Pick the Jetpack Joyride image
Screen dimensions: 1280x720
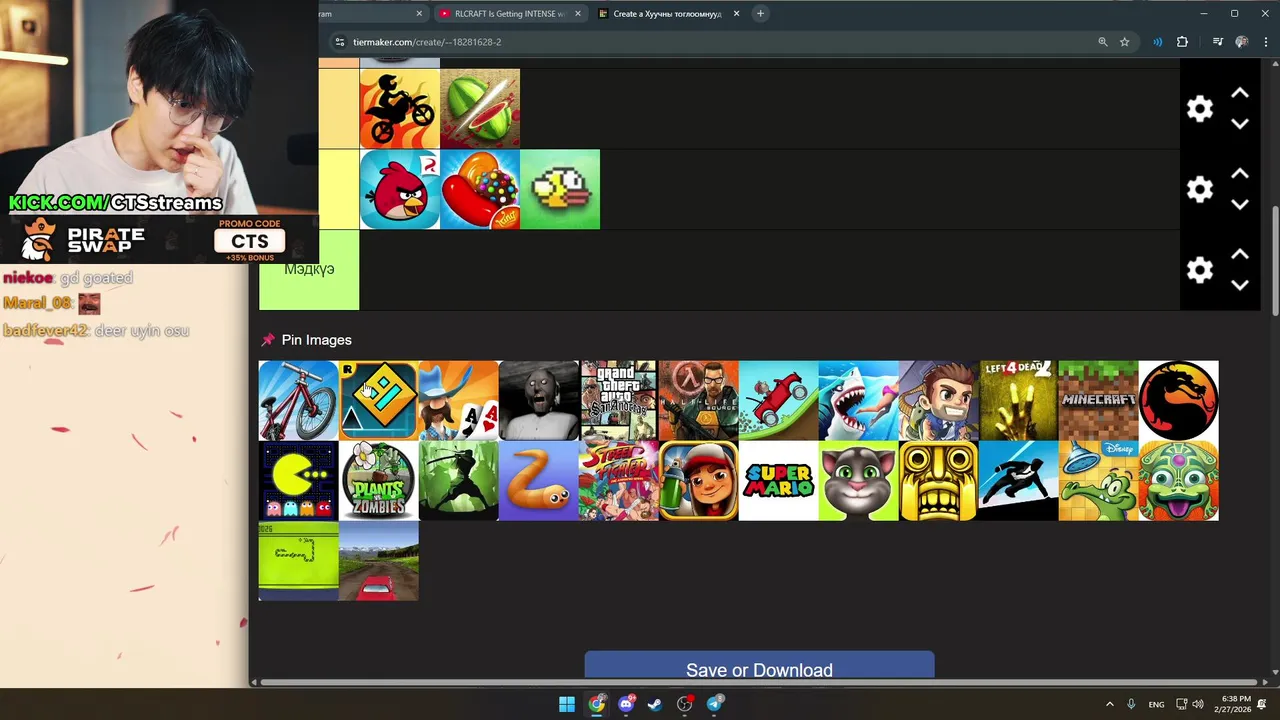[x=938, y=401]
